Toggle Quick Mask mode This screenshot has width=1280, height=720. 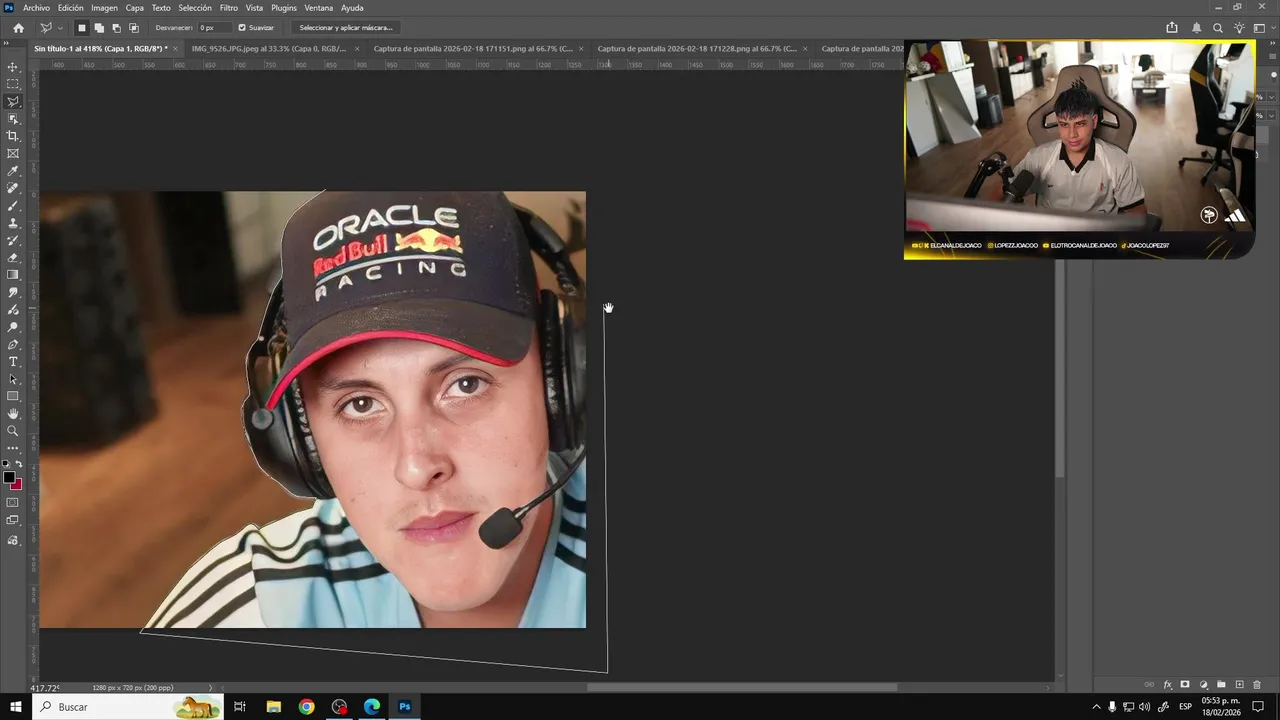[x=13, y=503]
